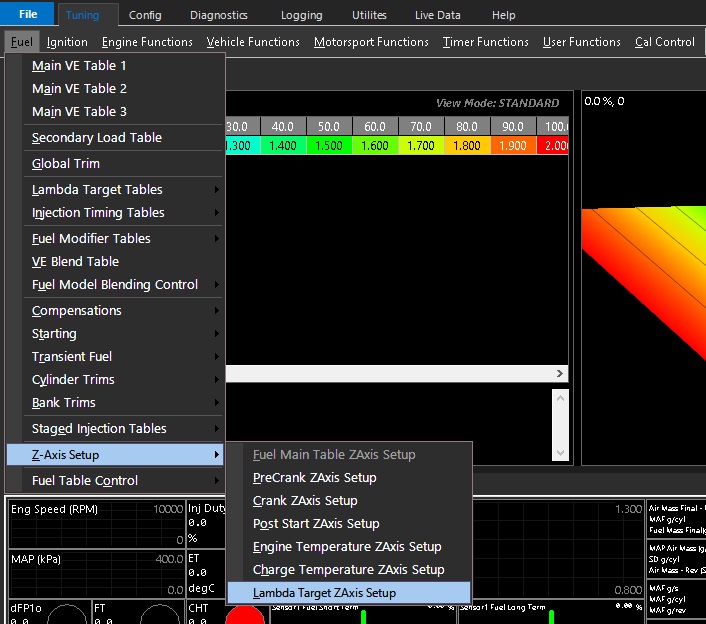Expand Cylinder Trims submenu
Screen dimensions: 706x624
click(73, 380)
